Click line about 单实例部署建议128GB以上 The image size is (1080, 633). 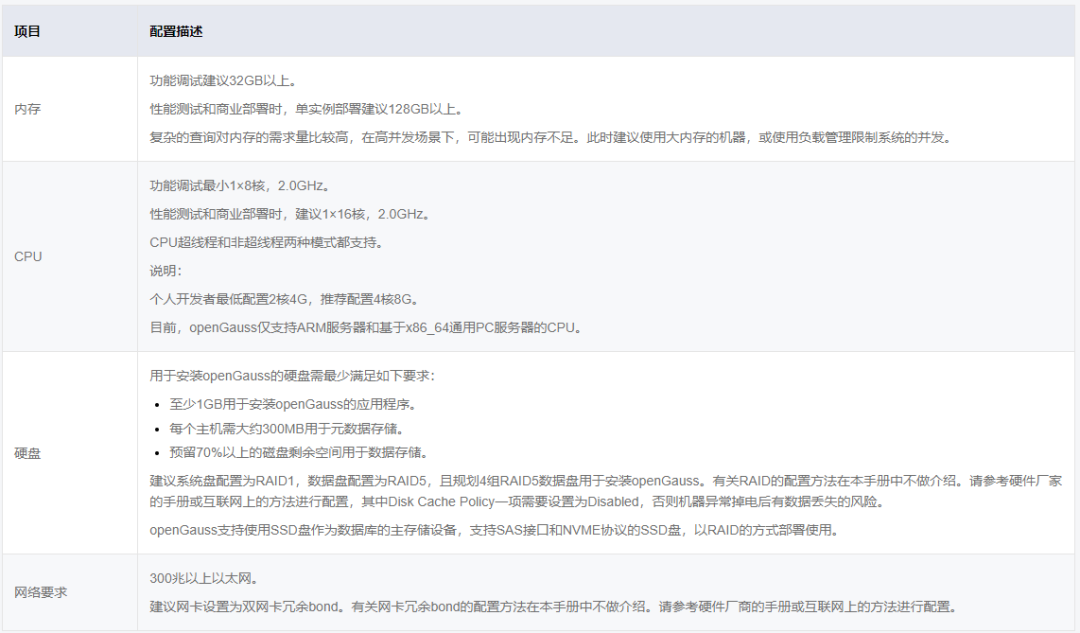click(x=307, y=110)
